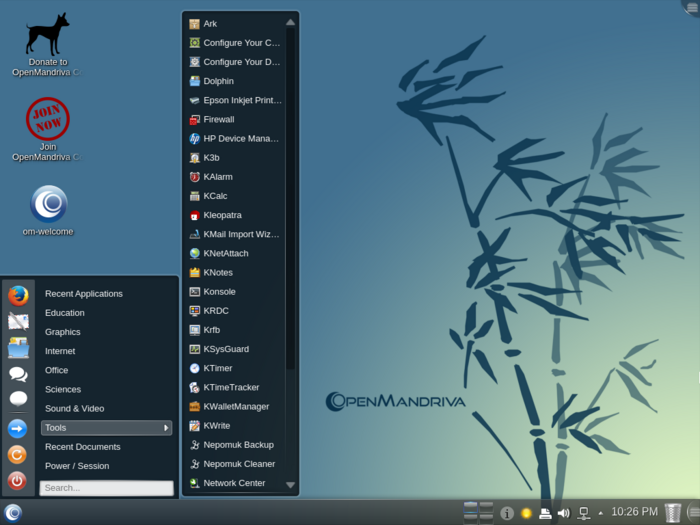Open the Internet category

[60, 351]
